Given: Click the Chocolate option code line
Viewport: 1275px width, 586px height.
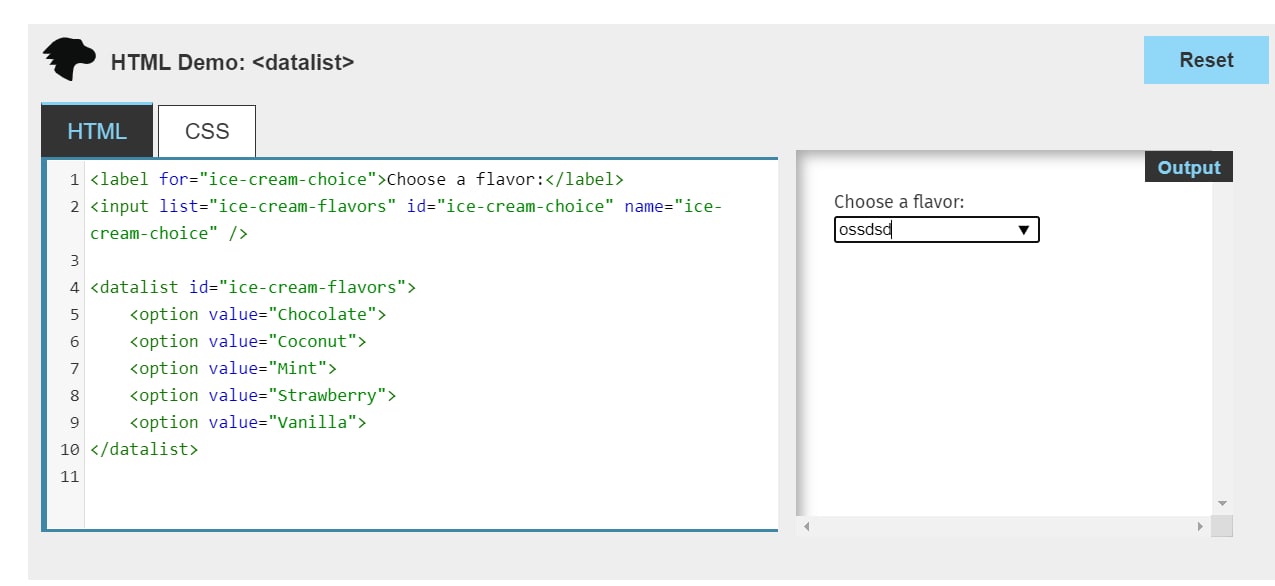Looking at the screenshot, I should [258, 315].
